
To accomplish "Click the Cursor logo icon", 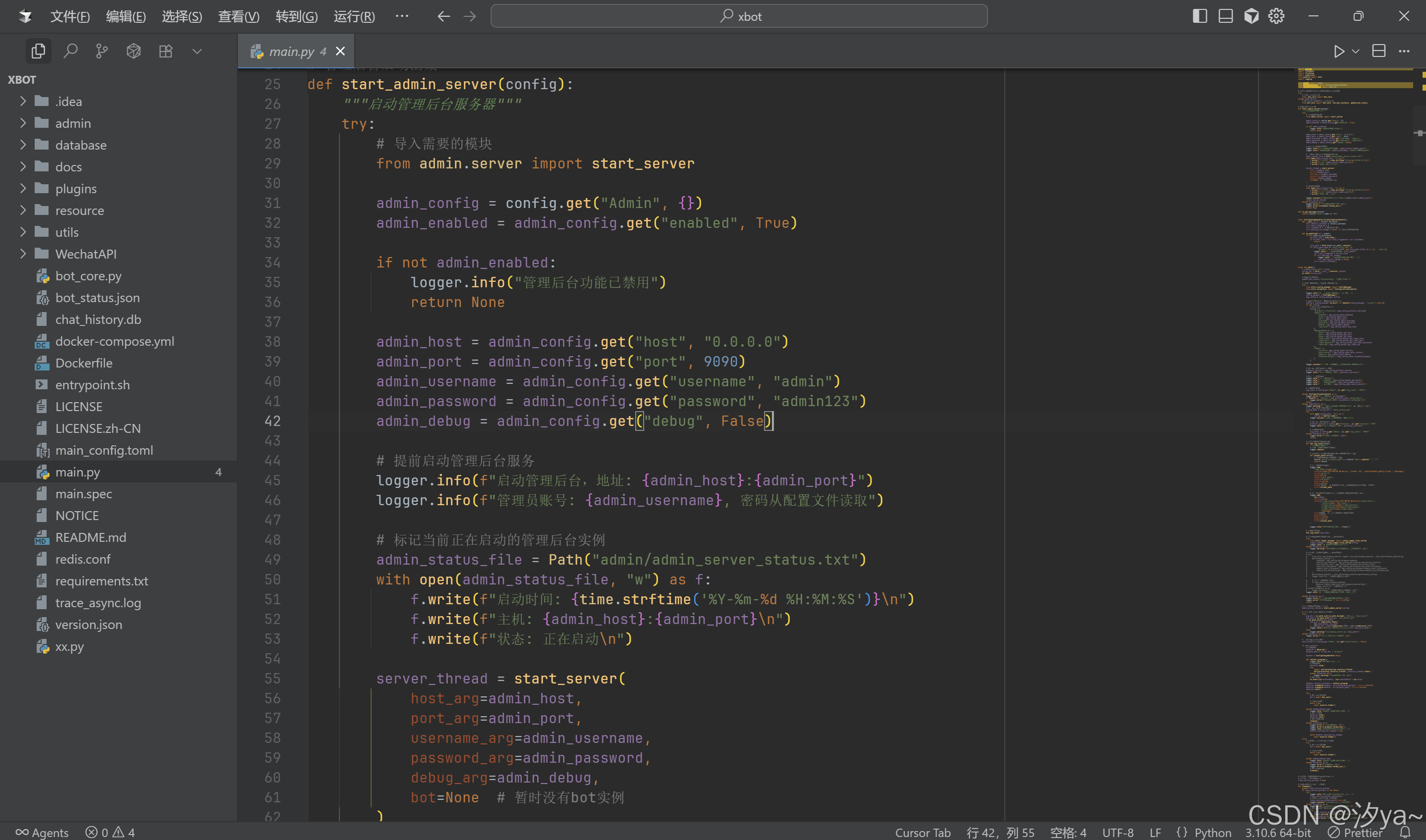I will (25, 16).
